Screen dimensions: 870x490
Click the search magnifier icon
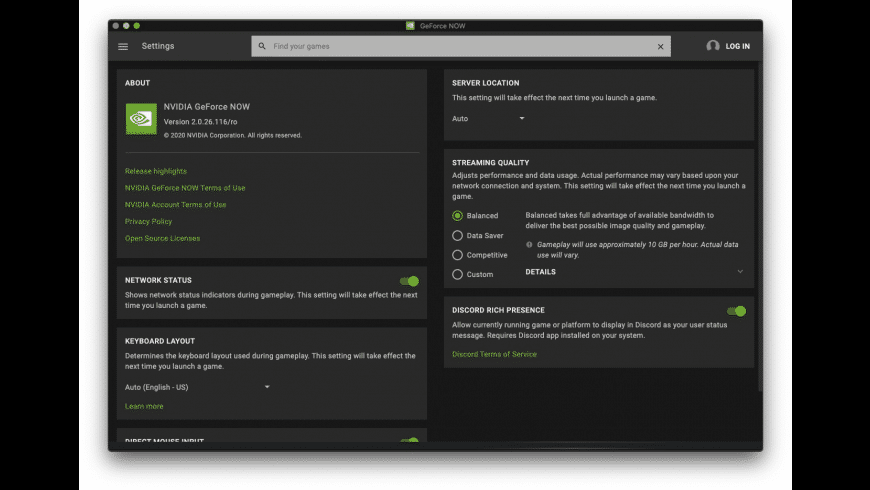(x=262, y=46)
